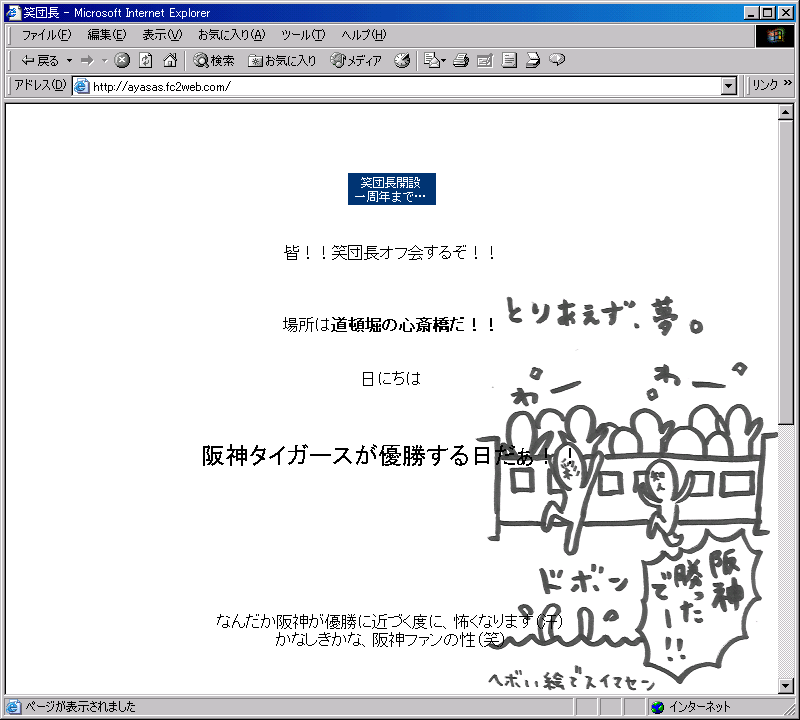The image size is (800, 720).
Task: Click the ページが表示されました status text
Action: (x=81, y=707)
